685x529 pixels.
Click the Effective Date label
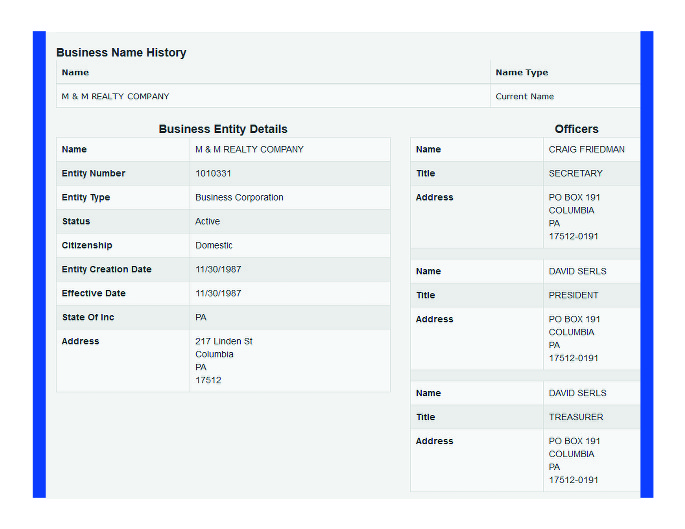coord(96,294)
